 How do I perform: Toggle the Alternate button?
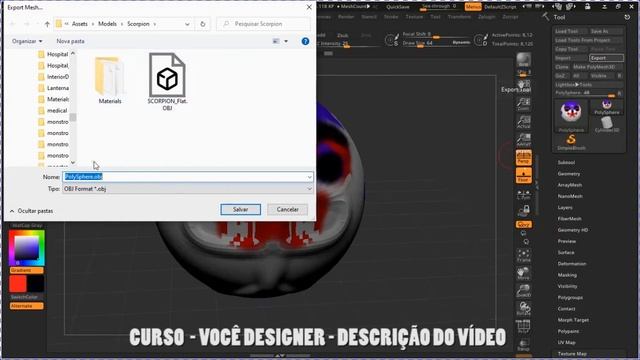coord(27,306)
